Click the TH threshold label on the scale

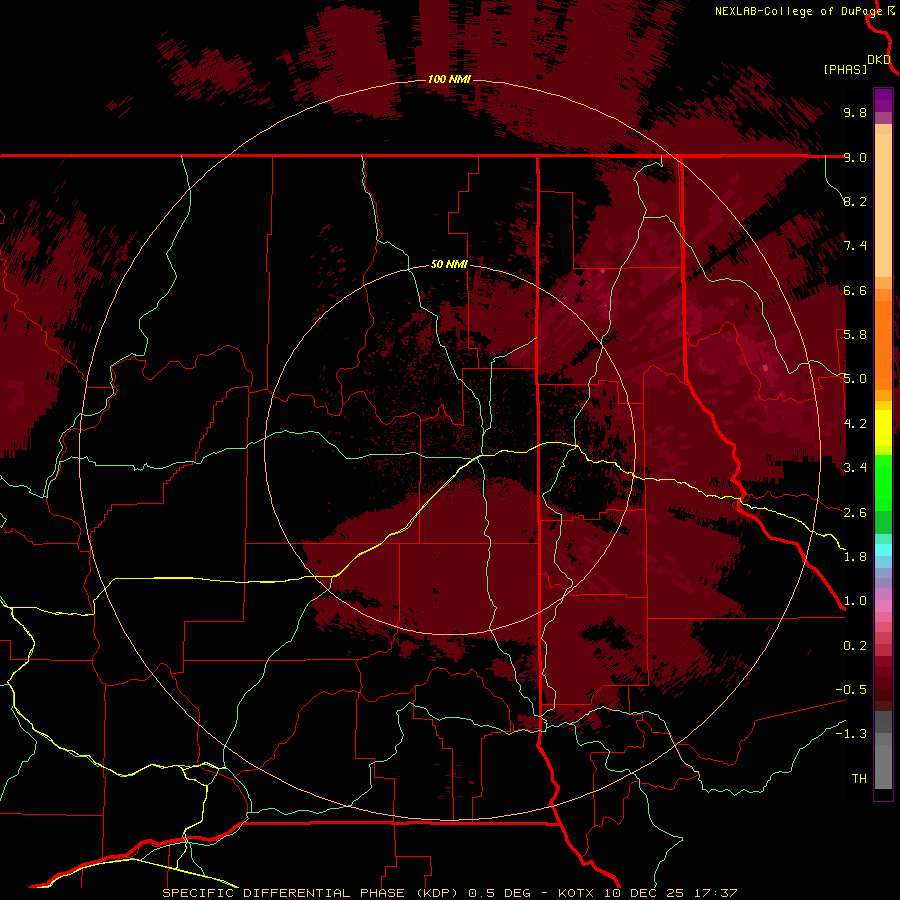[859, 779]
